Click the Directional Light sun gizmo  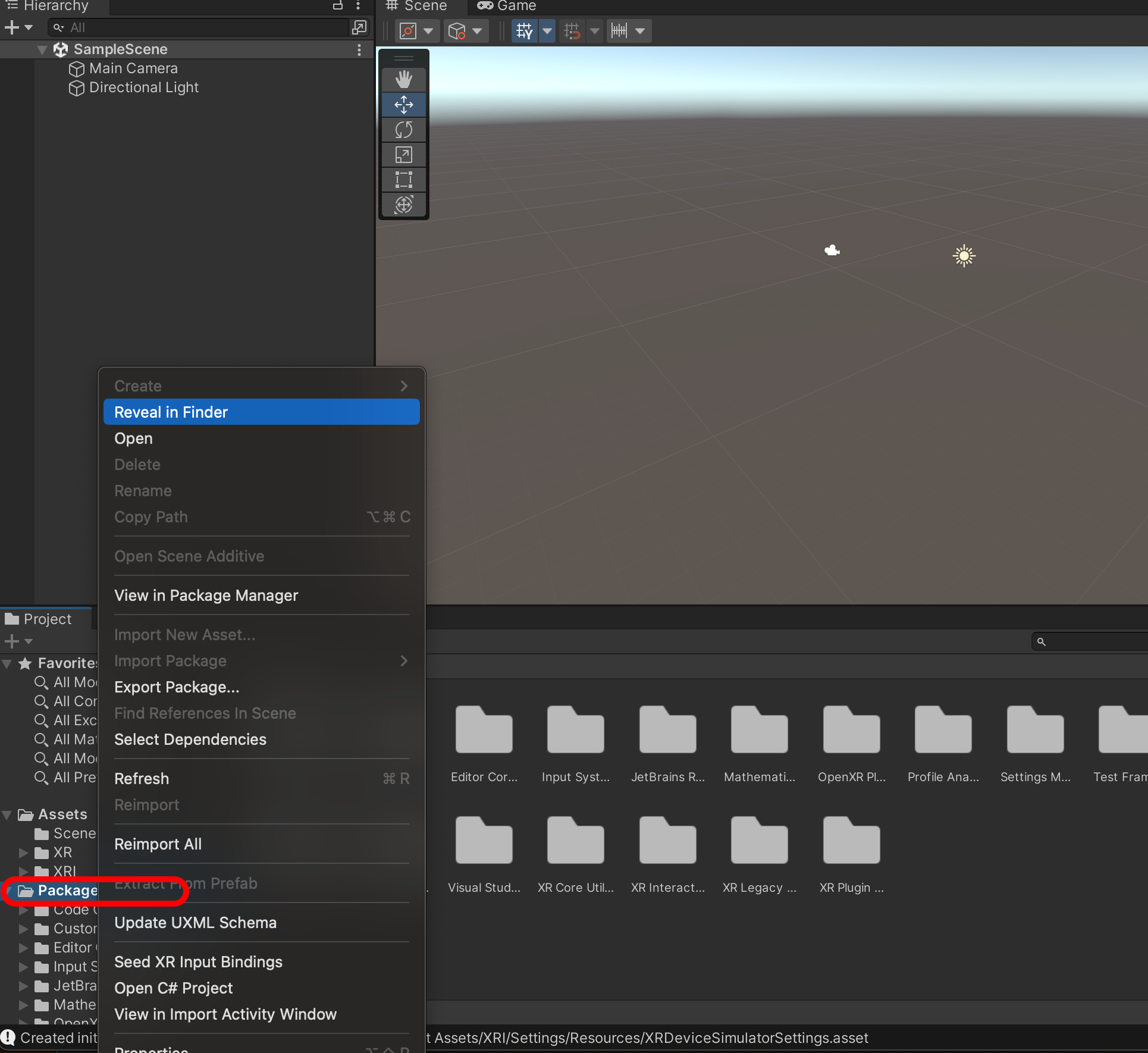964,256
